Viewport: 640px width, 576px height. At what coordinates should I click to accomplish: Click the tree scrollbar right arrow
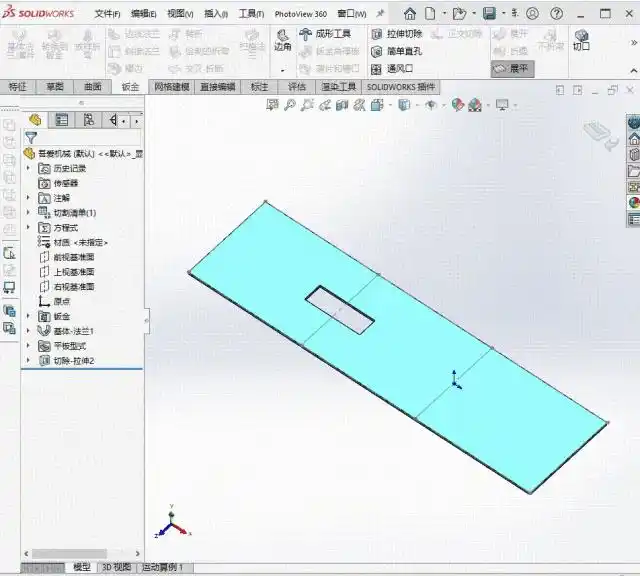point(138,554)
